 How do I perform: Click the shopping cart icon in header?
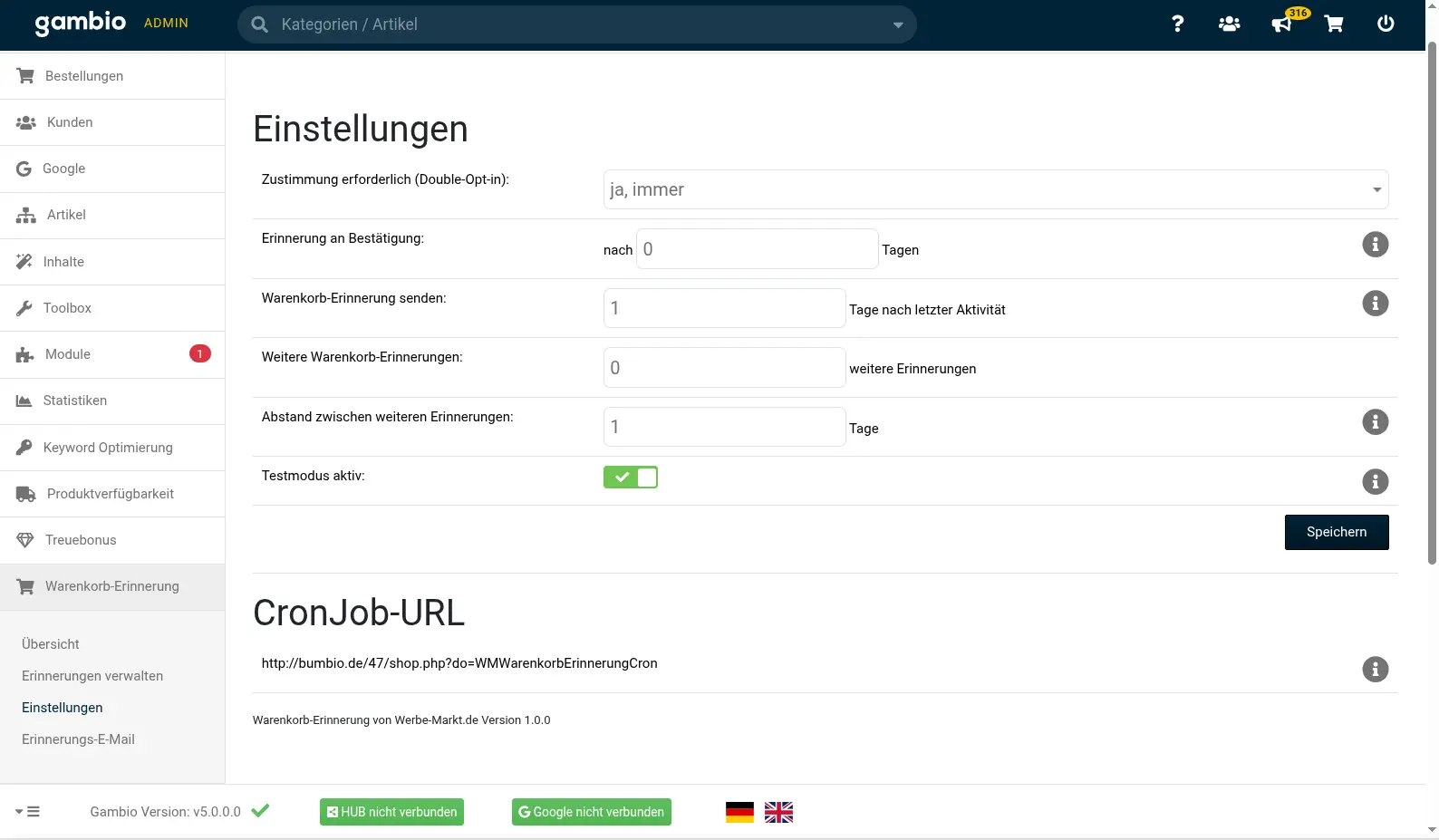click(1334, 24)
